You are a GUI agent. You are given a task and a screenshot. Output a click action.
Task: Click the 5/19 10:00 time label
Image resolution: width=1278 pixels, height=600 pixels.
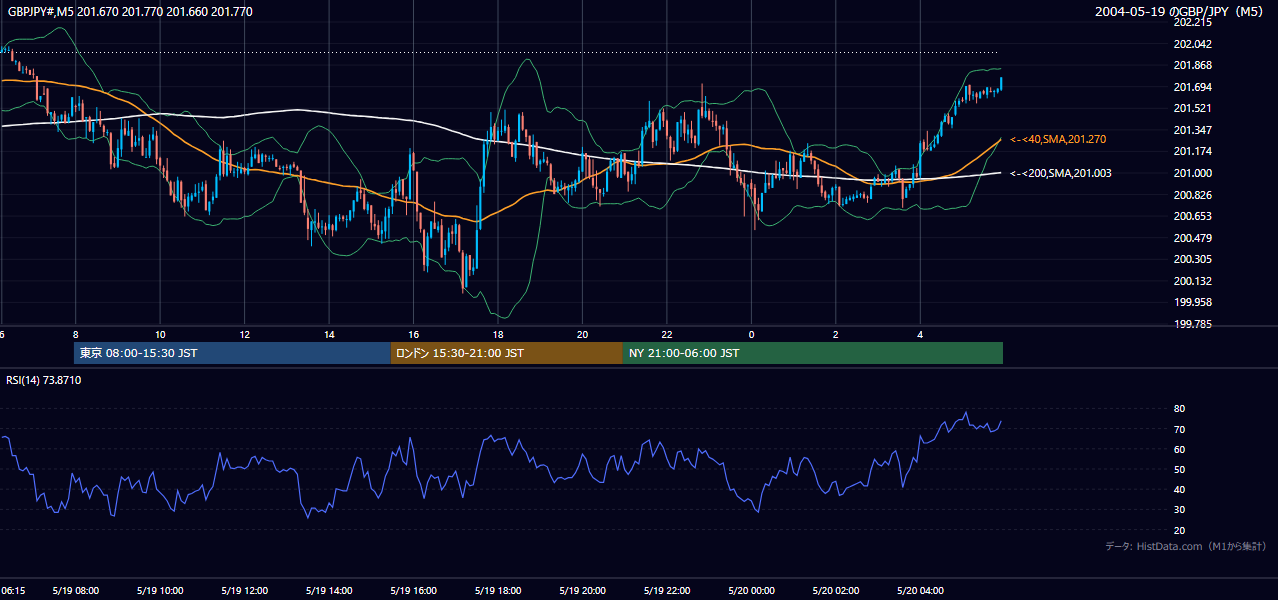(160, 591)
